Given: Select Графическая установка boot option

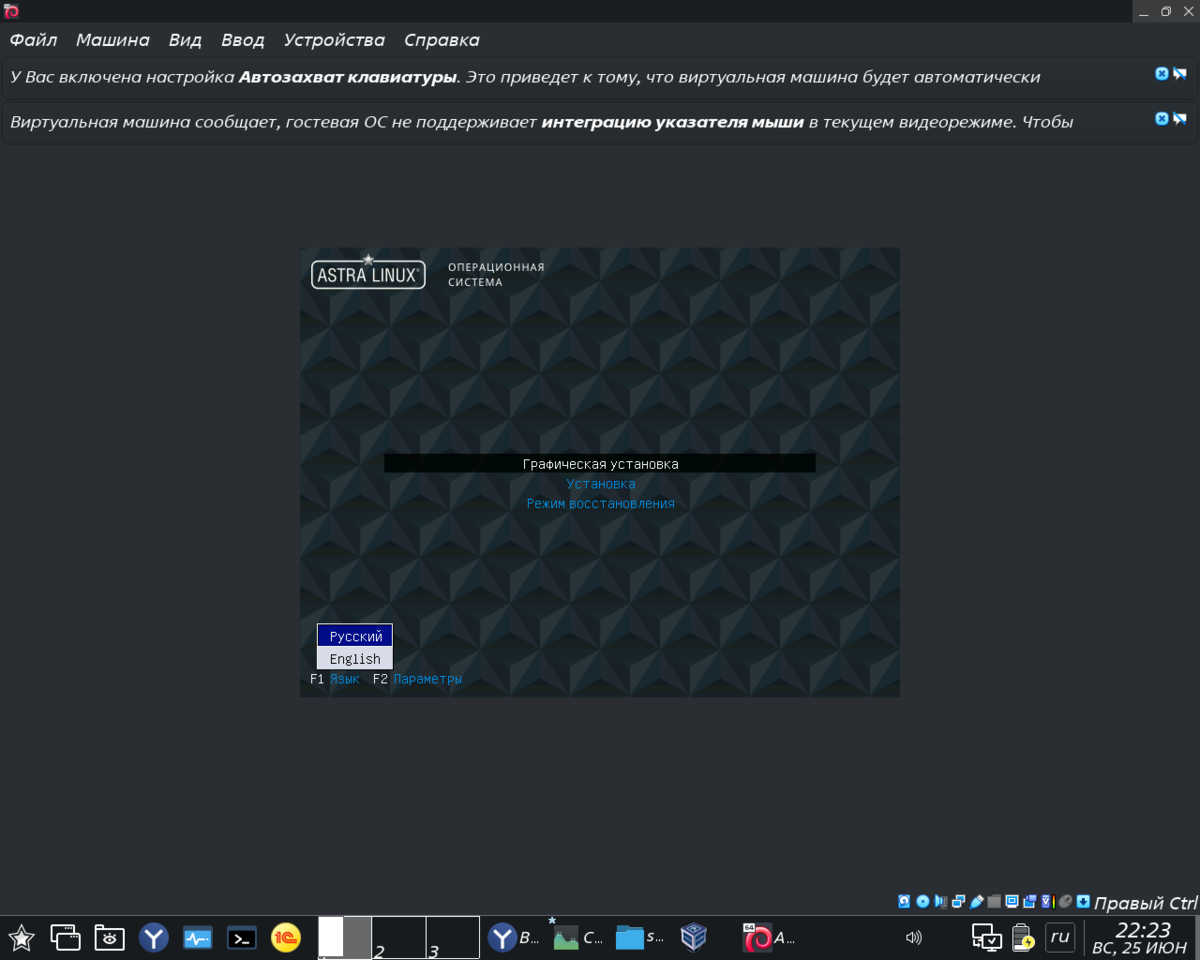Looking at the screenshot, I should point(600,464).
